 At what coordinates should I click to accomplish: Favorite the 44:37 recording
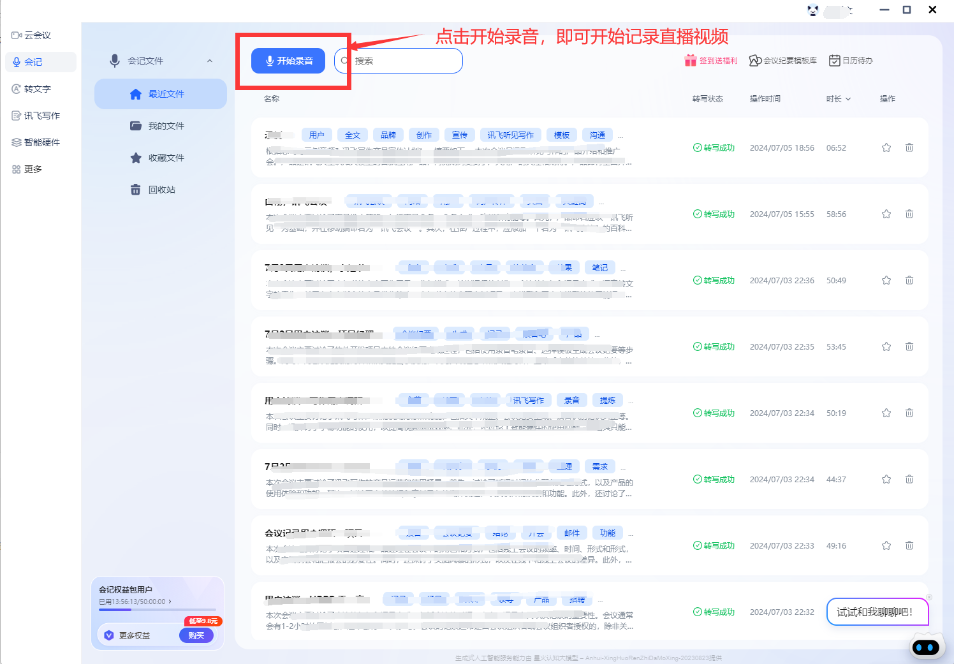click(x=886, y=480)
